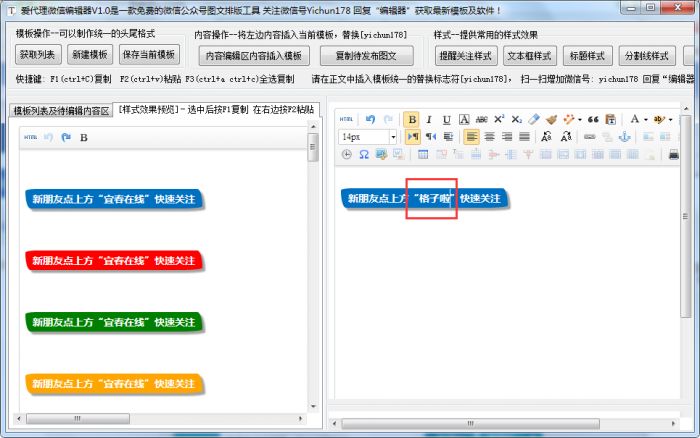
Task: Align text left
Action: 471,137
